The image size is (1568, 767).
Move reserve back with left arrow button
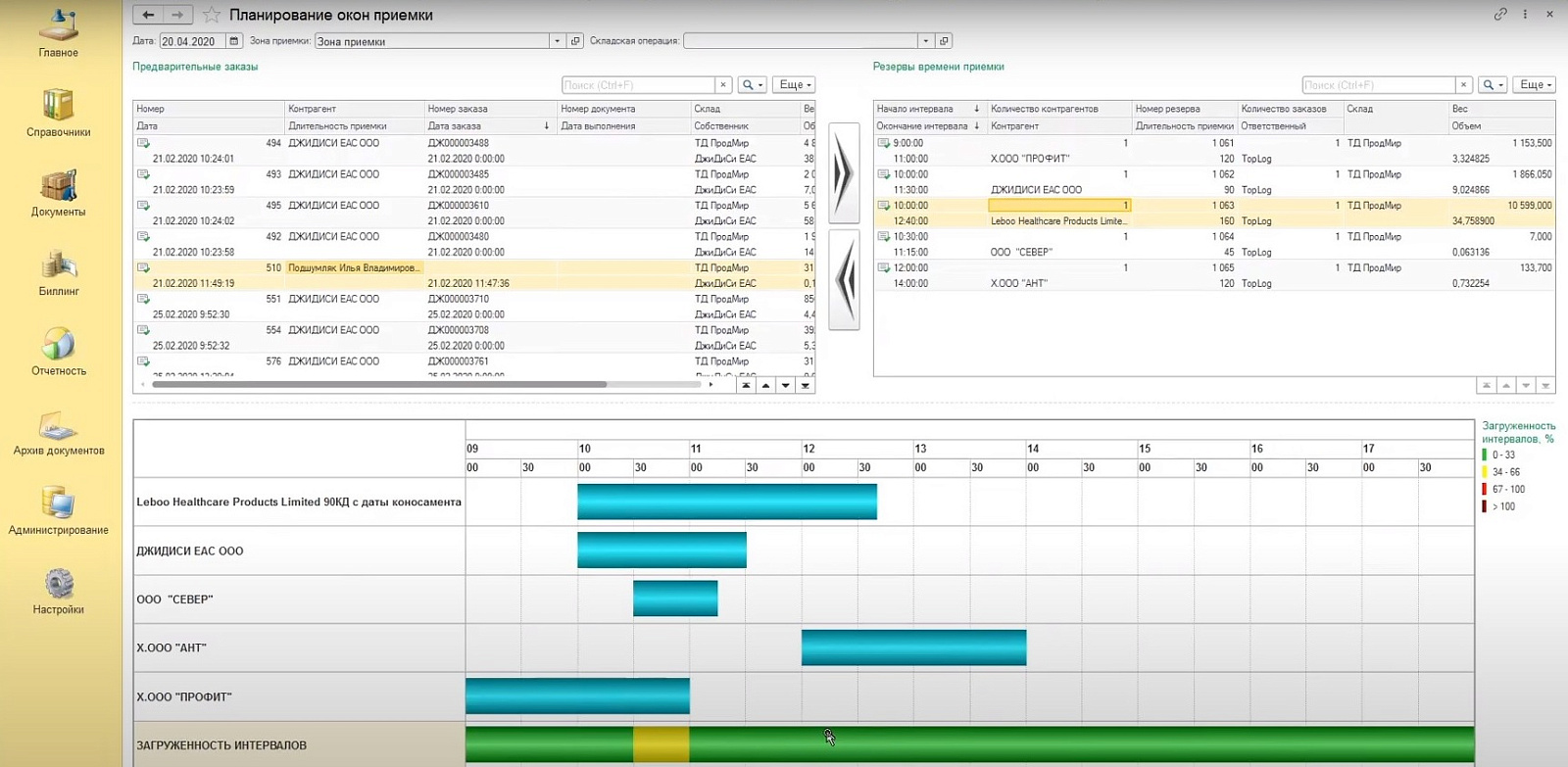tap(844, 280)
